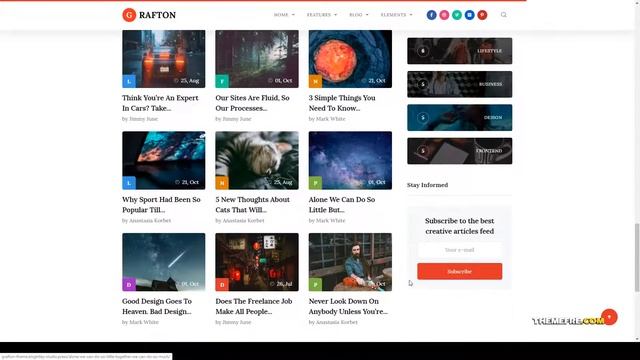Click the count circle on Lifestyle card

click(x=423, y=51)
